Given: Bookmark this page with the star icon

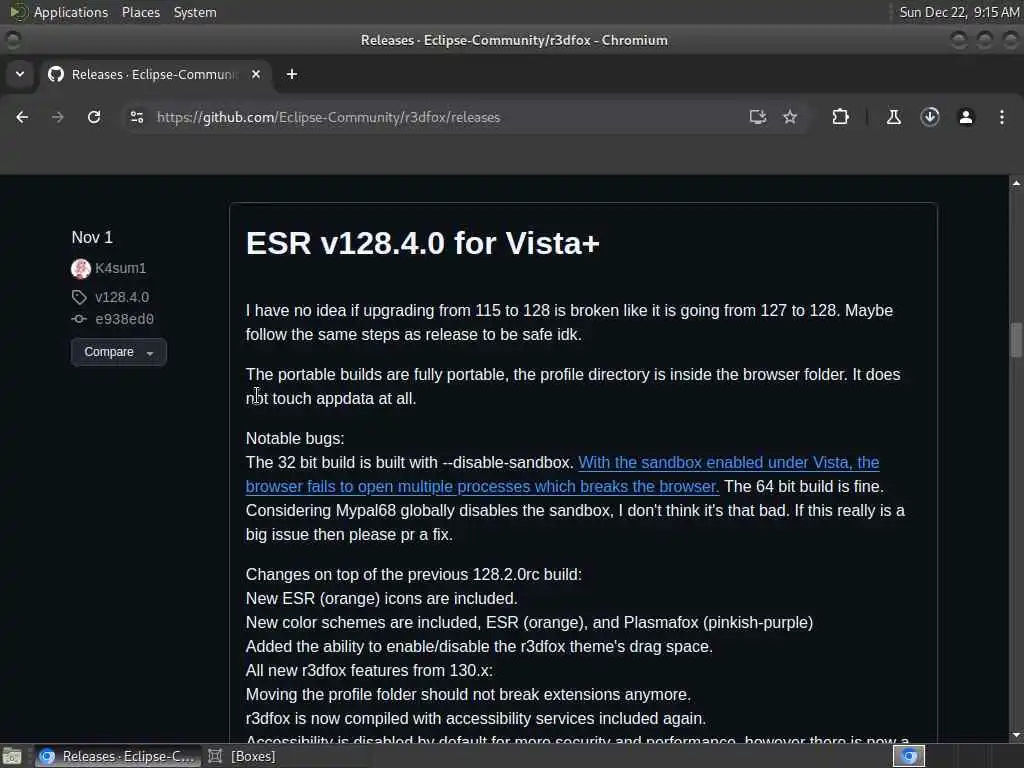Looking at the screenshot, I should [x=790, y=117].
